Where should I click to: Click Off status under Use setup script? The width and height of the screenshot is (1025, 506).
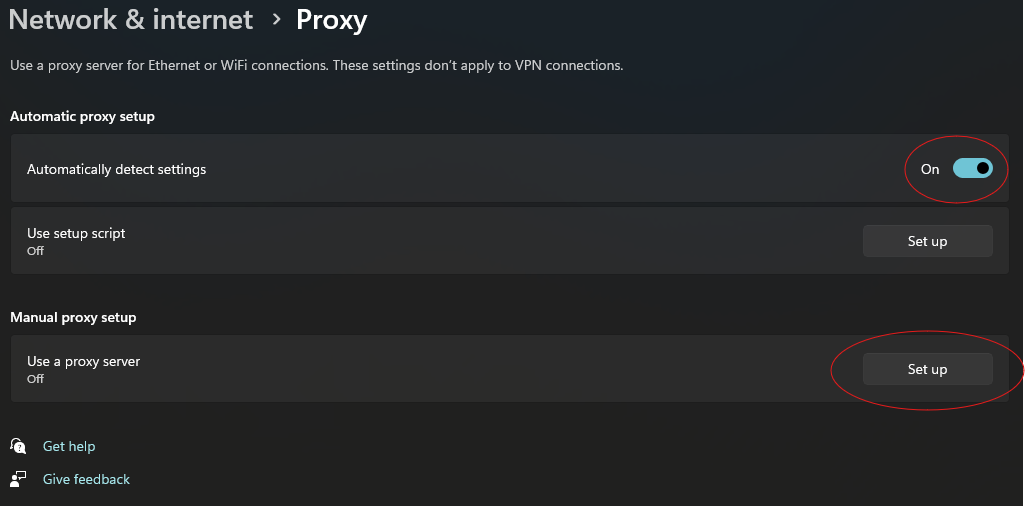pyautogui.click(x=35, y=251)
